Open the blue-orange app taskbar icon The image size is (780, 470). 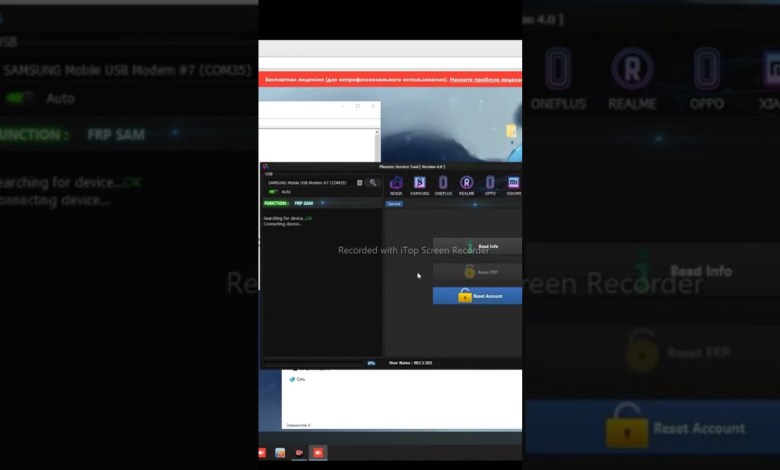(x=280, y=453)
